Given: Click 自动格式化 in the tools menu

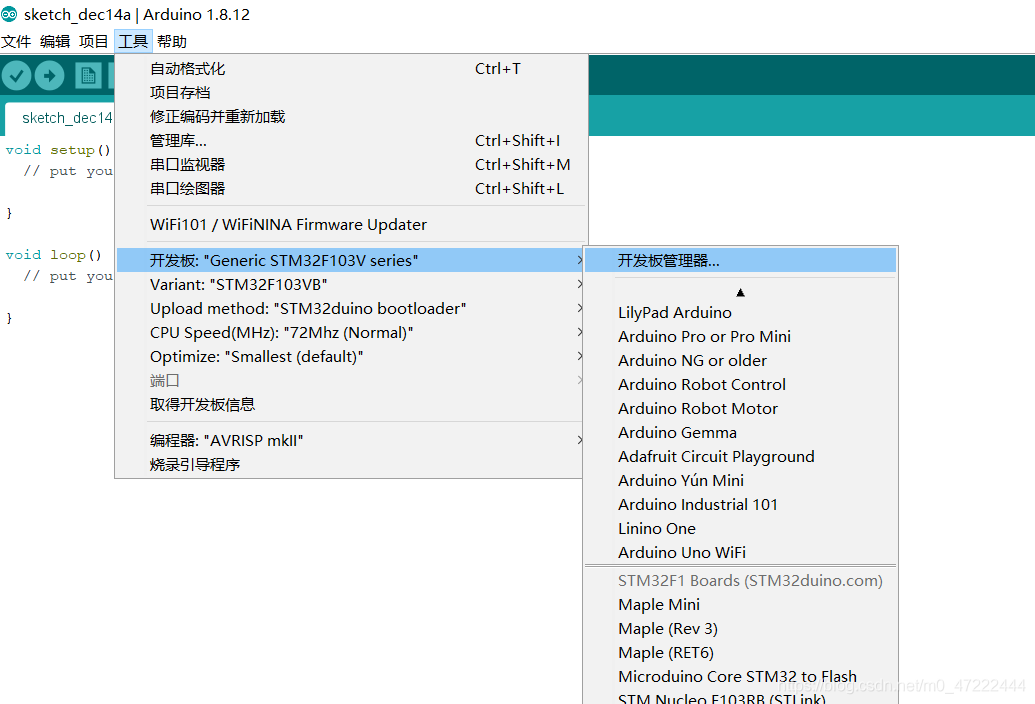Looking at the screenshot, I should pos(188,69).
